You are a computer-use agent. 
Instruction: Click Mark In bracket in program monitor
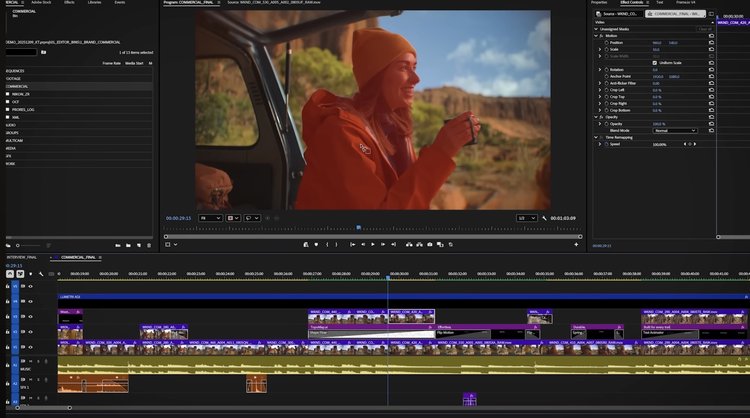(x=327, y=244)
